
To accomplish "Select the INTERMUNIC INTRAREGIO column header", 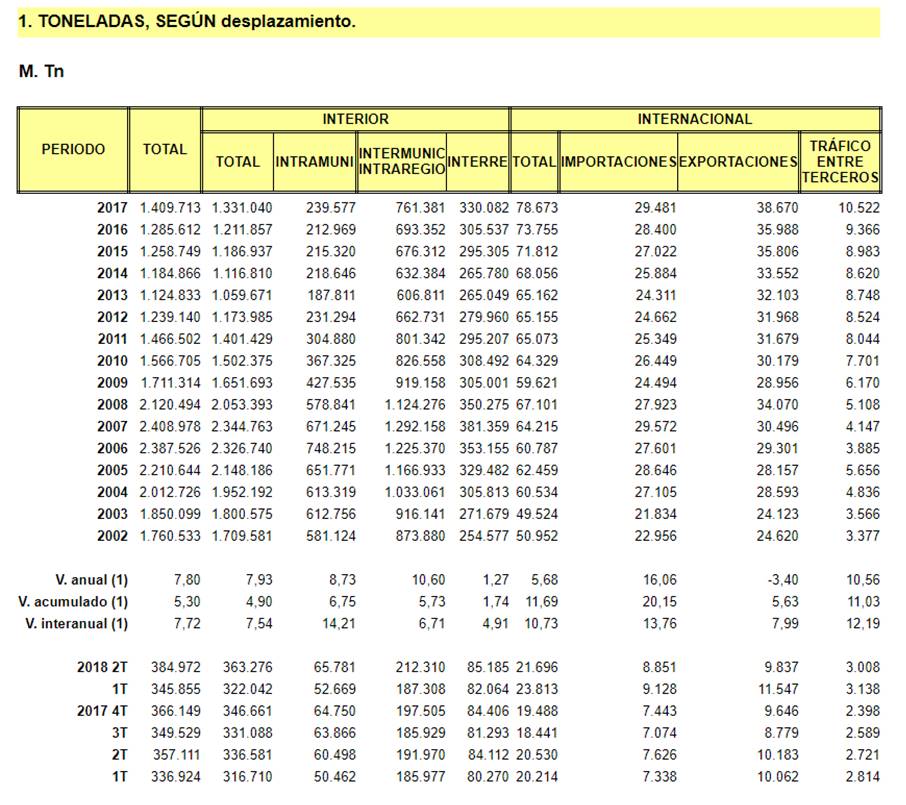I will pos(401,161).
